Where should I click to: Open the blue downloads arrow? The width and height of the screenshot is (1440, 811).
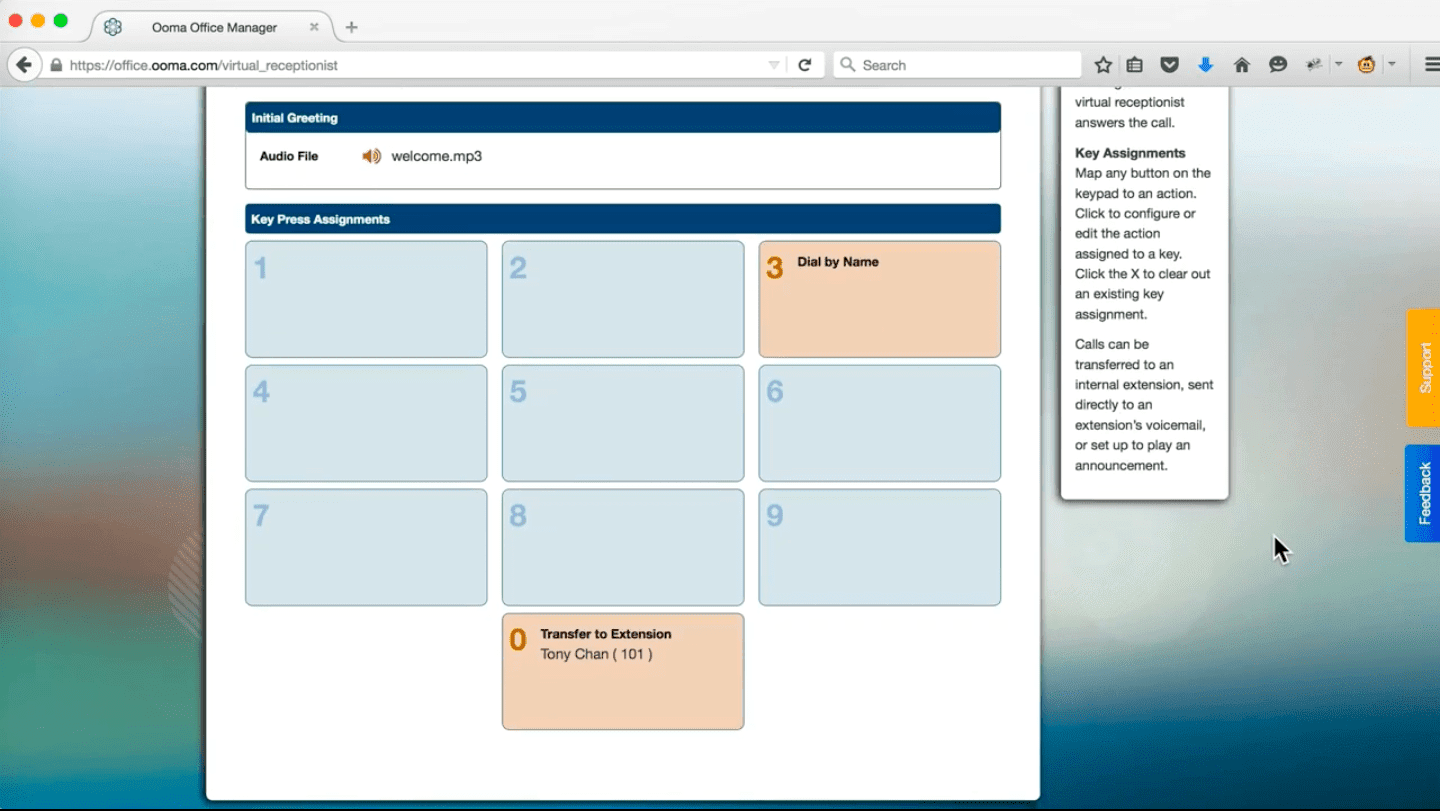point(1205,65)
